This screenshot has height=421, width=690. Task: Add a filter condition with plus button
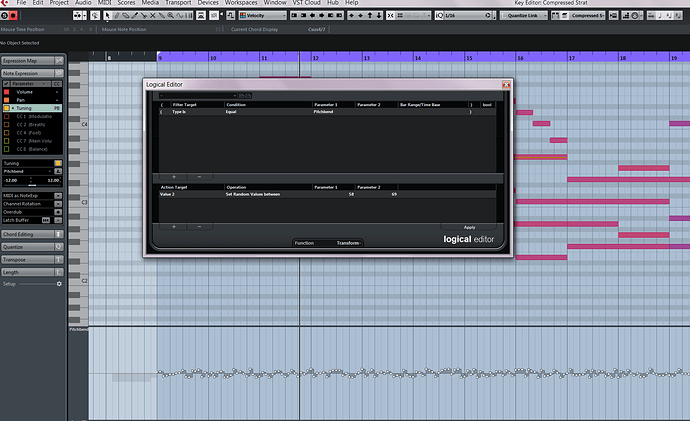click(x=174, y=176)
